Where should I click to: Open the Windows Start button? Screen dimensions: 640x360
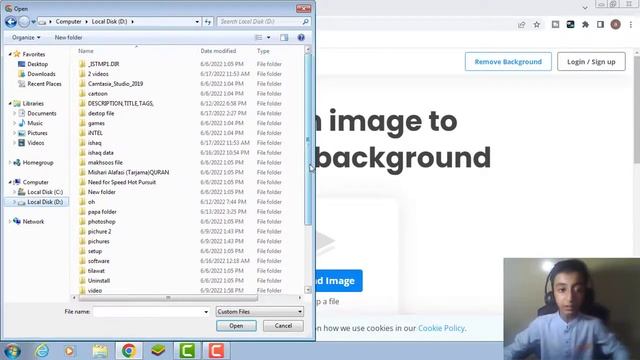(x=12, y=351)
